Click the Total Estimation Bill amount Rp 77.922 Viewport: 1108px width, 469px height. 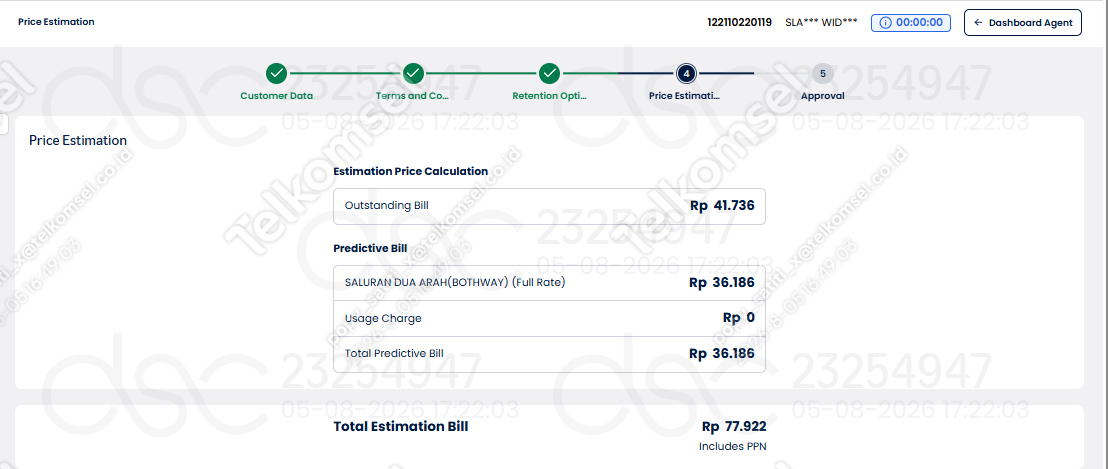pyautogui.click(x=733, y=427)
